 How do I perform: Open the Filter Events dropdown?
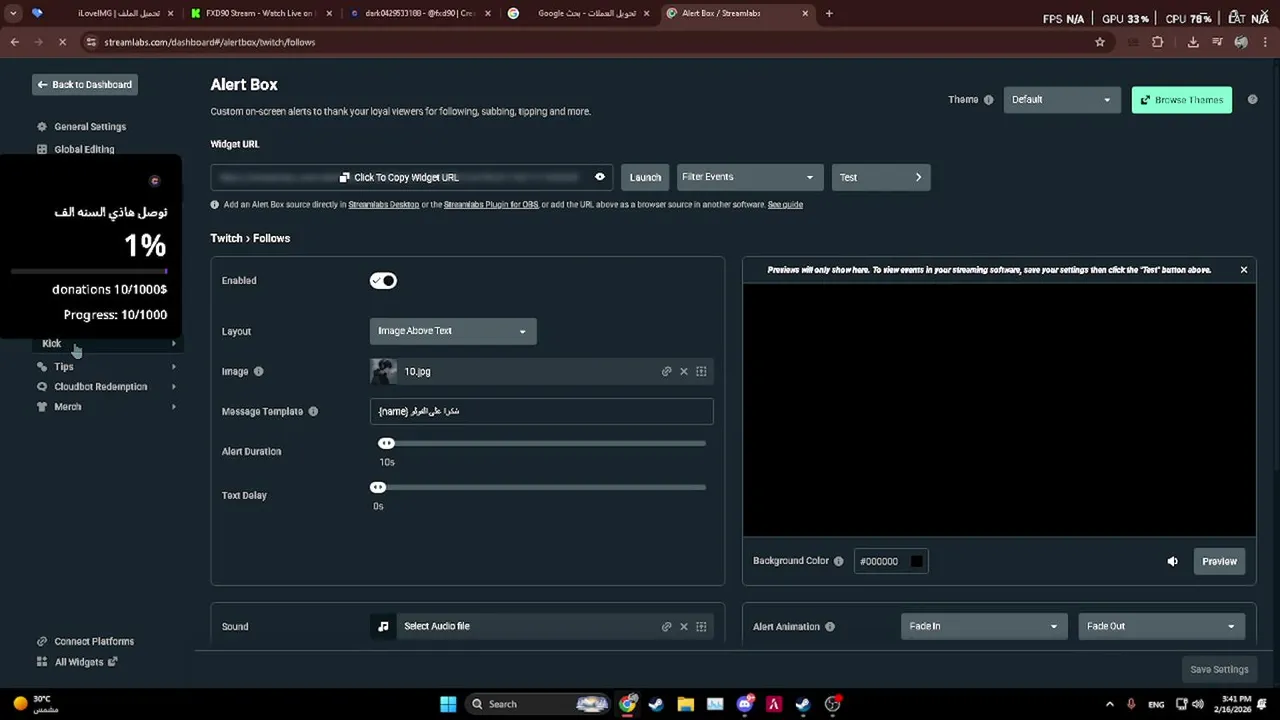point(750,177)
